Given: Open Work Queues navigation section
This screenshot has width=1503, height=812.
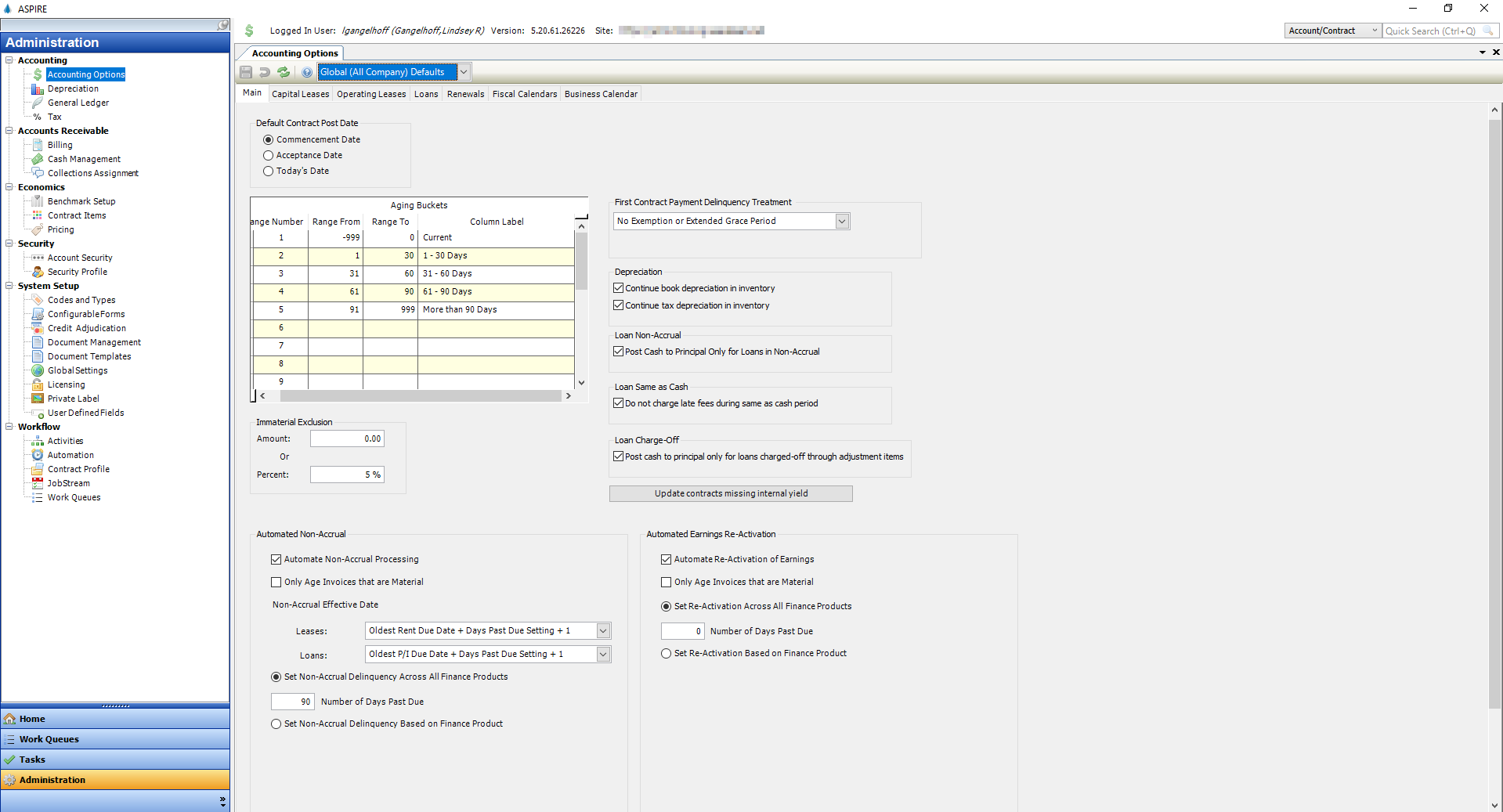Looking at the screenshot, I should coord(115,739).
